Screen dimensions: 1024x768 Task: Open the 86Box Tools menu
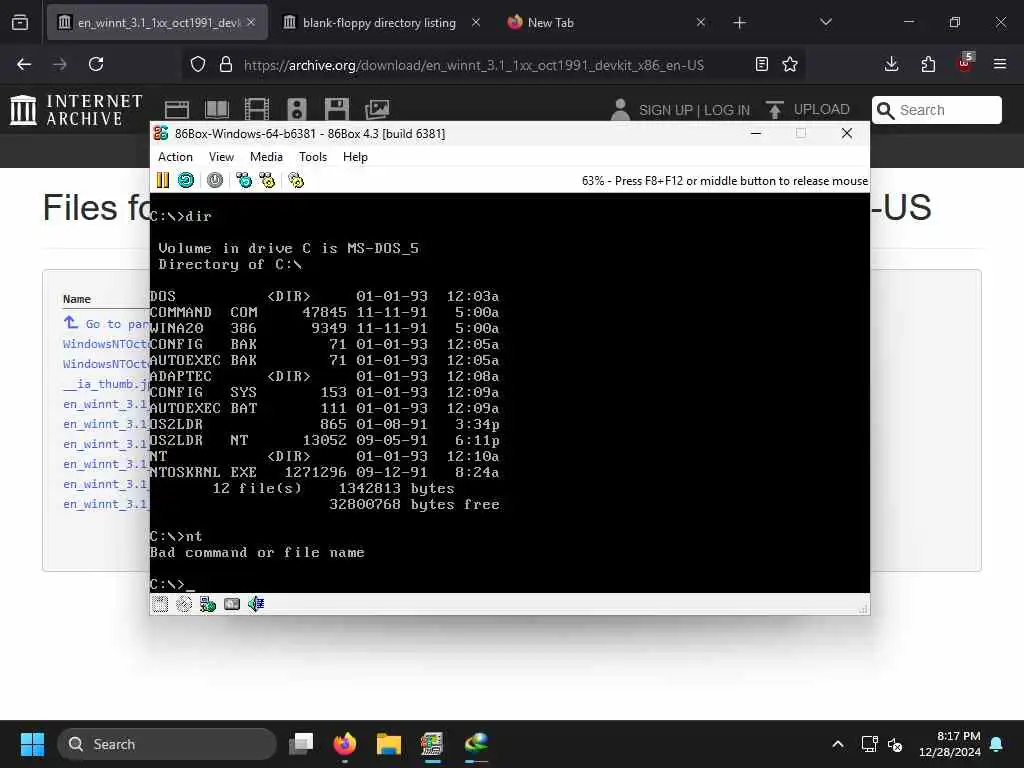[313, 157]
